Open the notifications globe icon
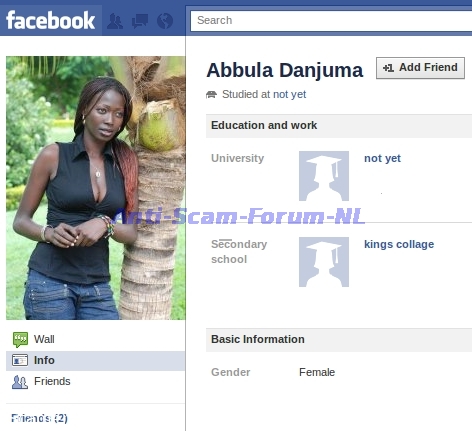Viewport: 472px width, 431px height. [x=165, y=21]
